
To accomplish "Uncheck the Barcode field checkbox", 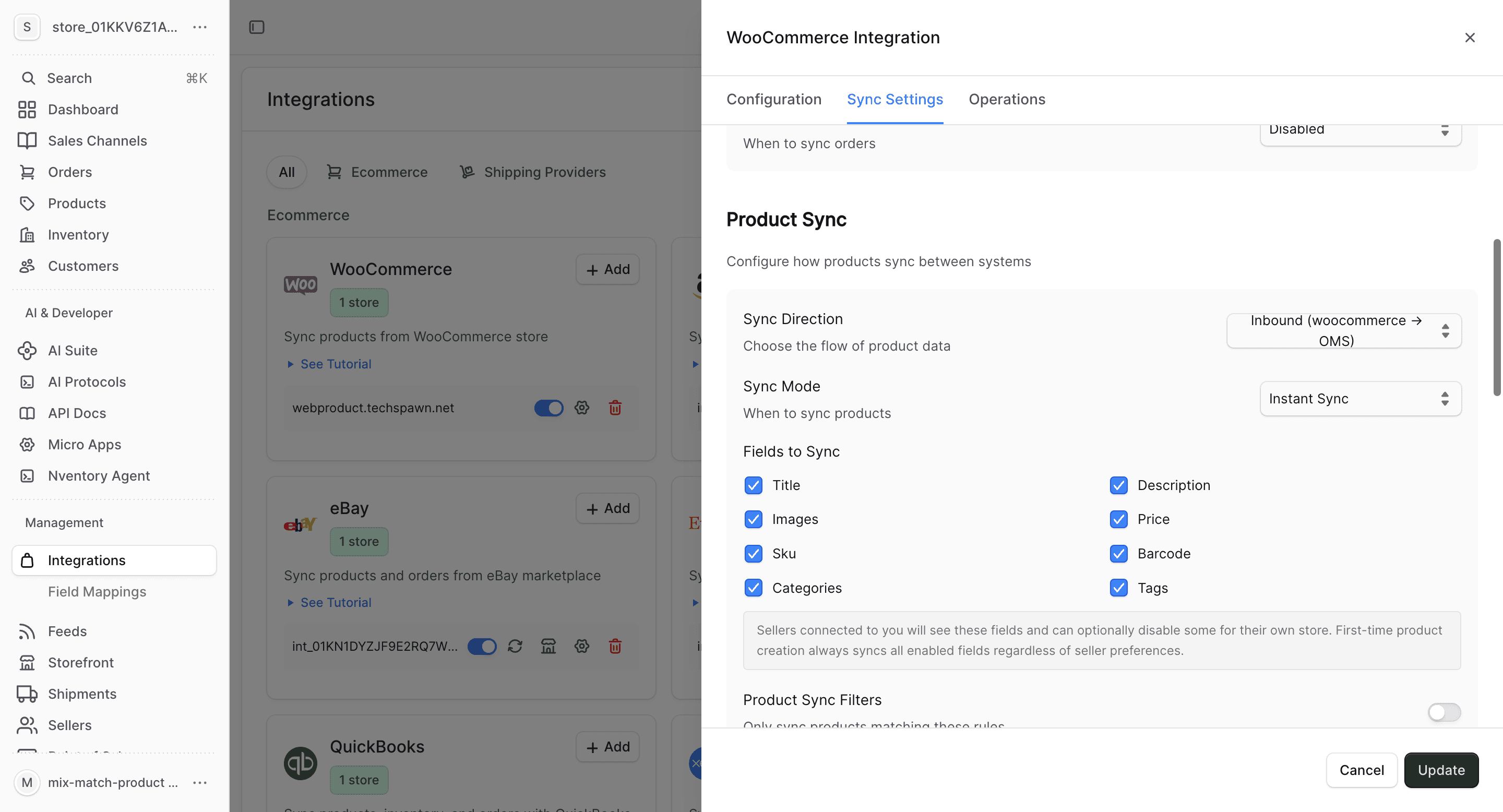I will point(1118,554).
